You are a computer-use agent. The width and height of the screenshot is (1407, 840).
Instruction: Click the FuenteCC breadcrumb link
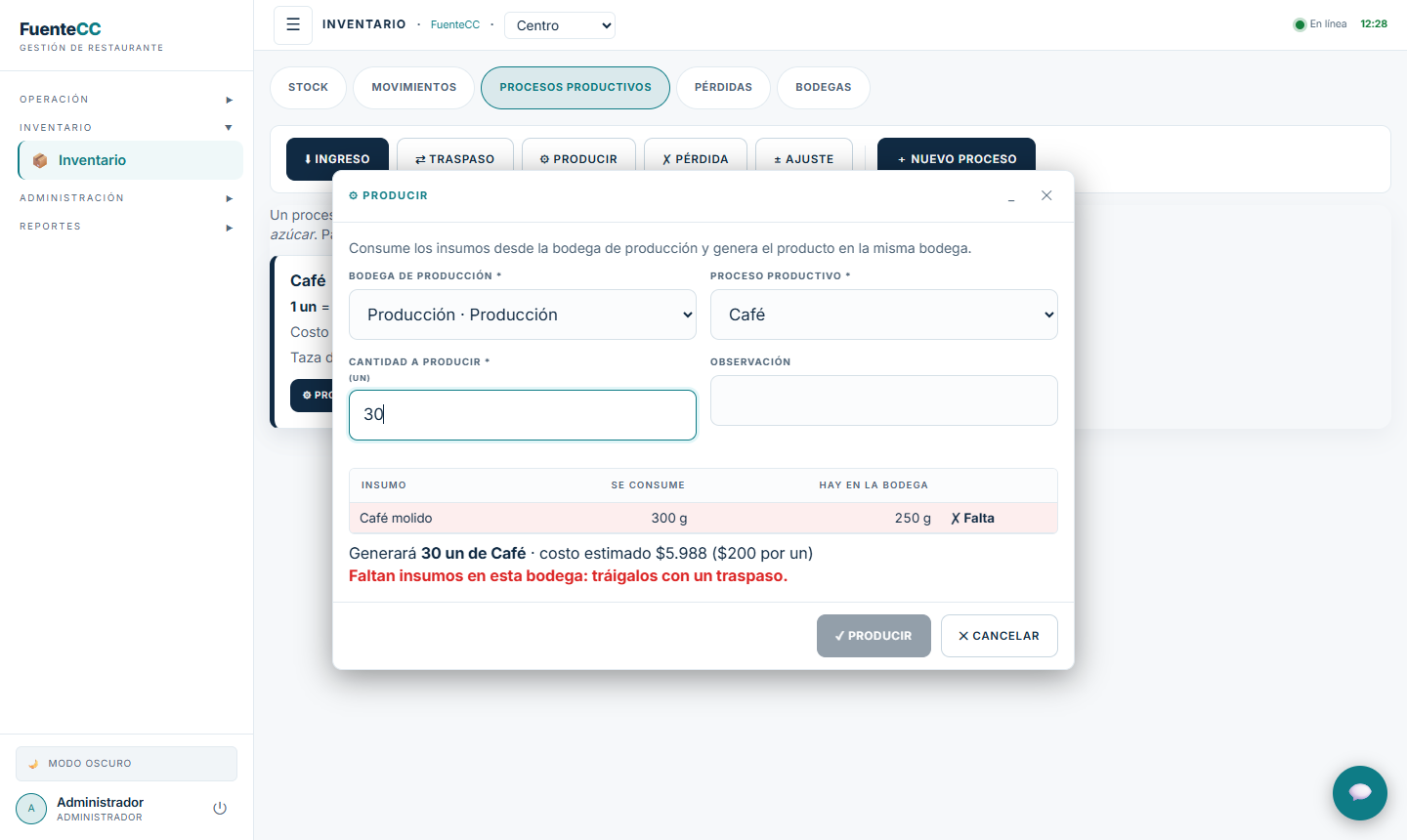tap(455, 25)
